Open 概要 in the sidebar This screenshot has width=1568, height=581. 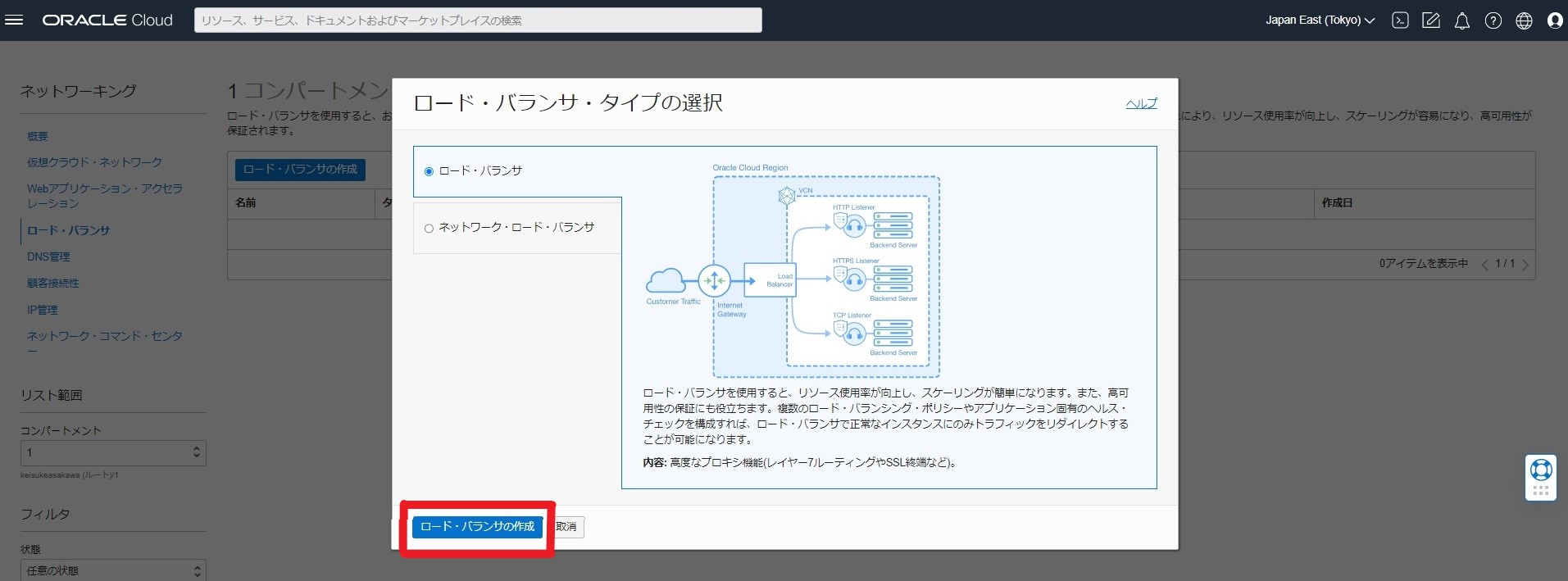click(x=38, y=136)
